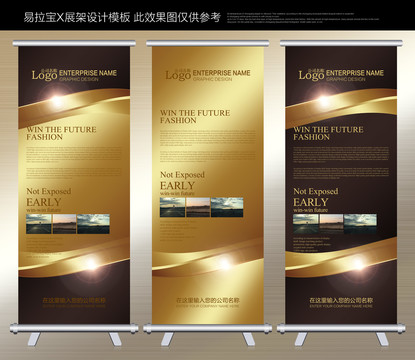Click Not Exposed text on the right banner

tap(316, 191)
